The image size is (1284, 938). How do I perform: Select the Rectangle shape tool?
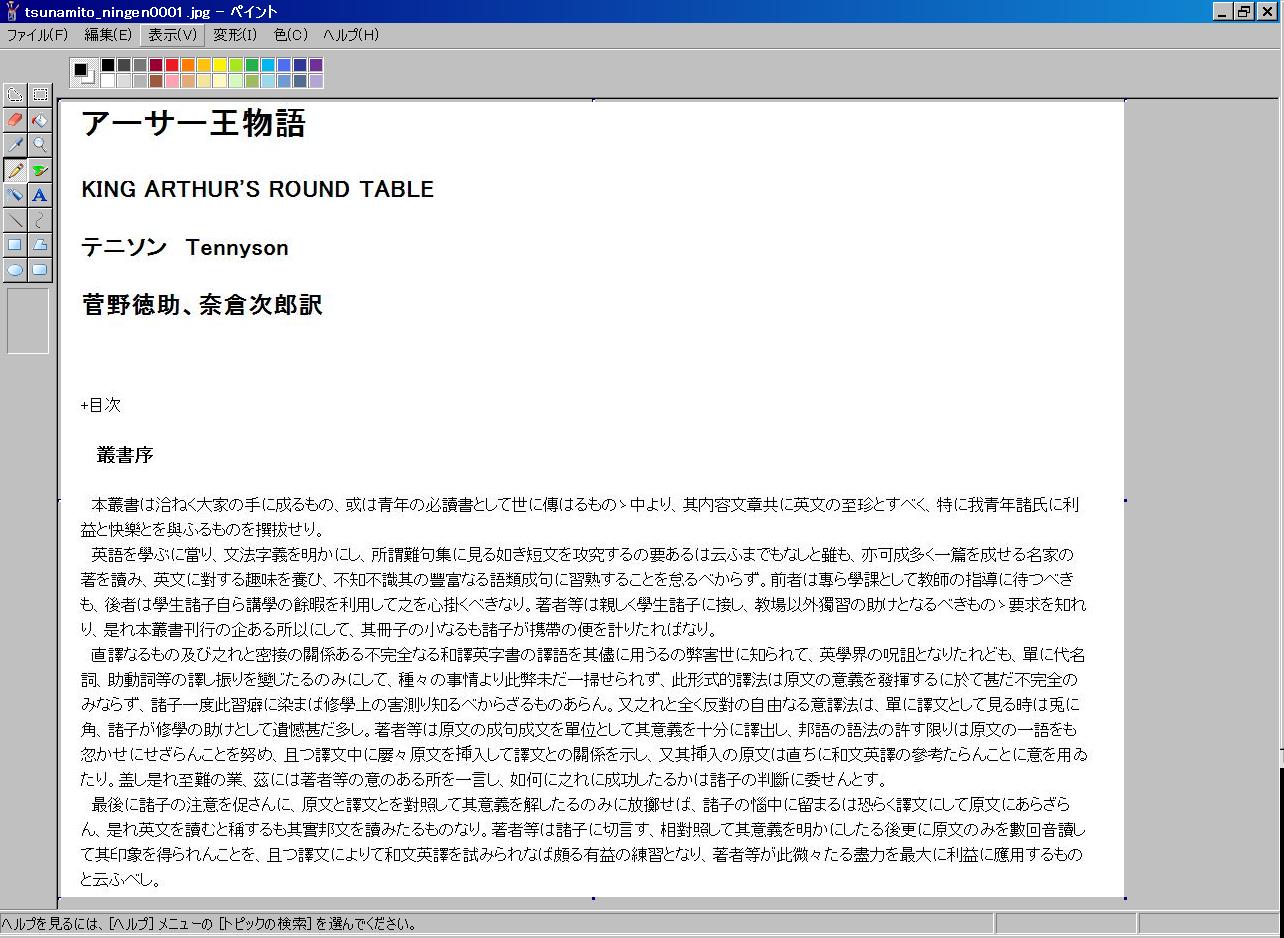click(15, 245)
